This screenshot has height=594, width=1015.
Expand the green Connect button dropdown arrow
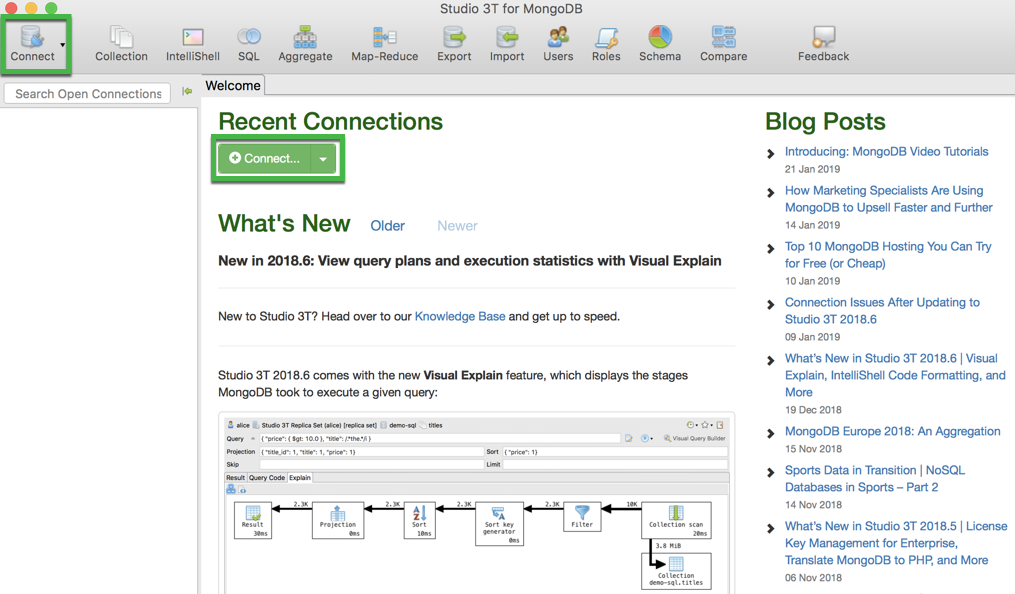tap(323, 159)
